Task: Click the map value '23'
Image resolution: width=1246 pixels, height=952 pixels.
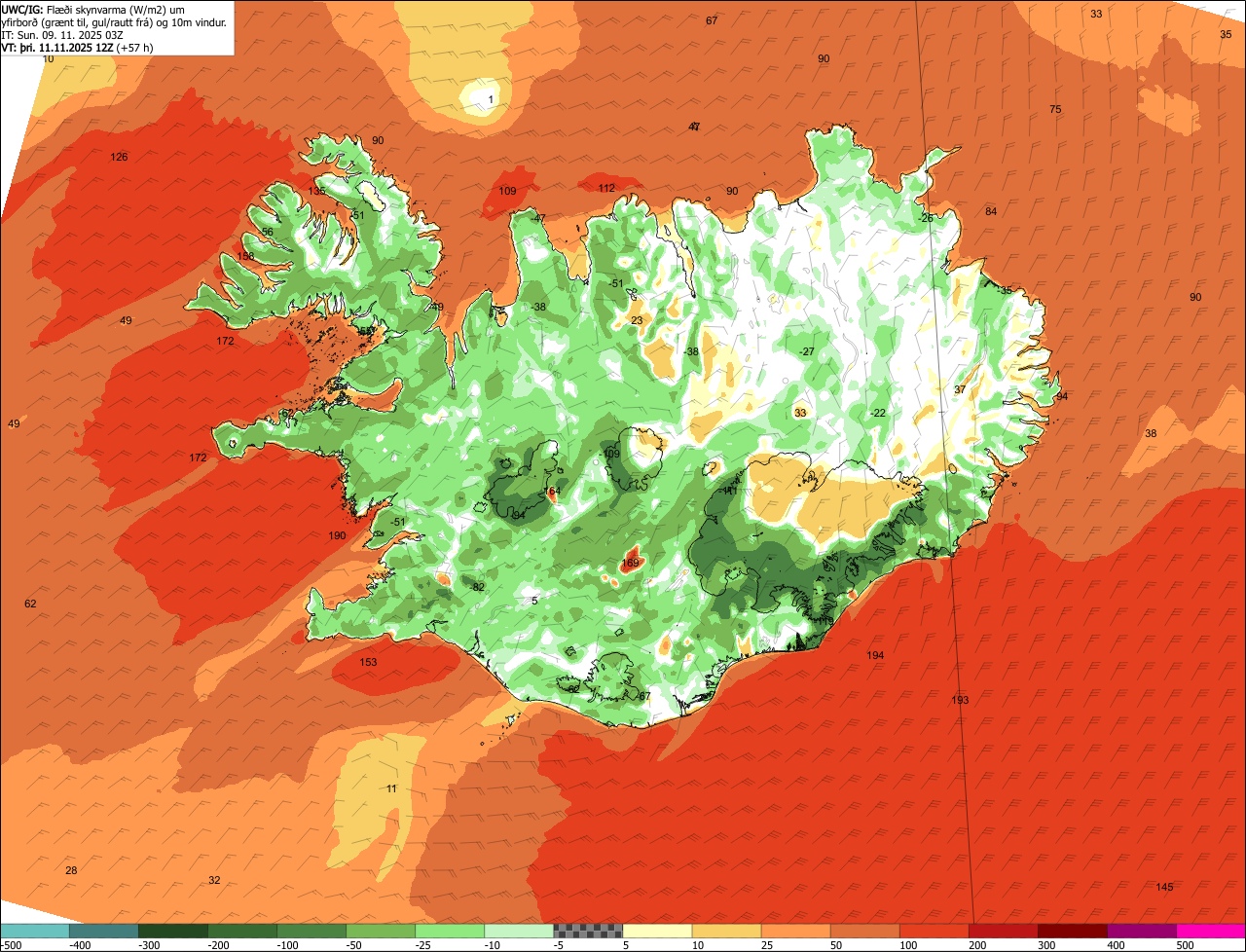Action: coord(637,321)
